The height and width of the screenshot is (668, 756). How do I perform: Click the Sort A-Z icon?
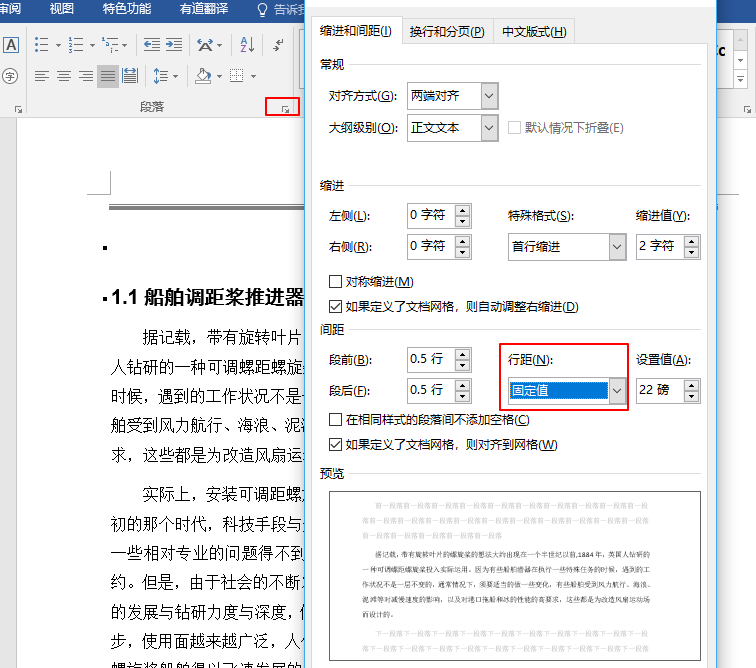(247, 45)
